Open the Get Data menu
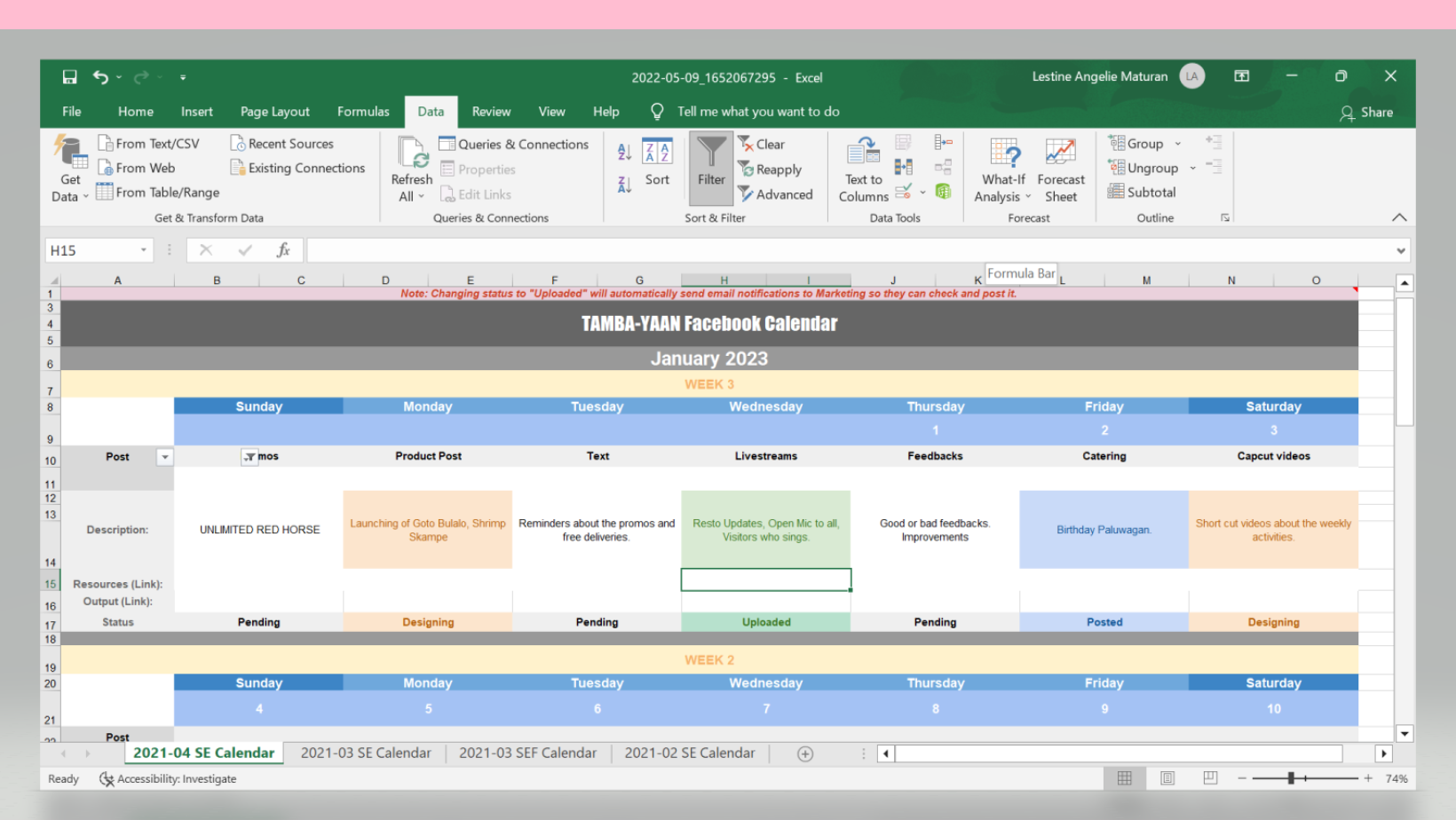Viewport: 1456px width, 820px height. coord(70,170)
